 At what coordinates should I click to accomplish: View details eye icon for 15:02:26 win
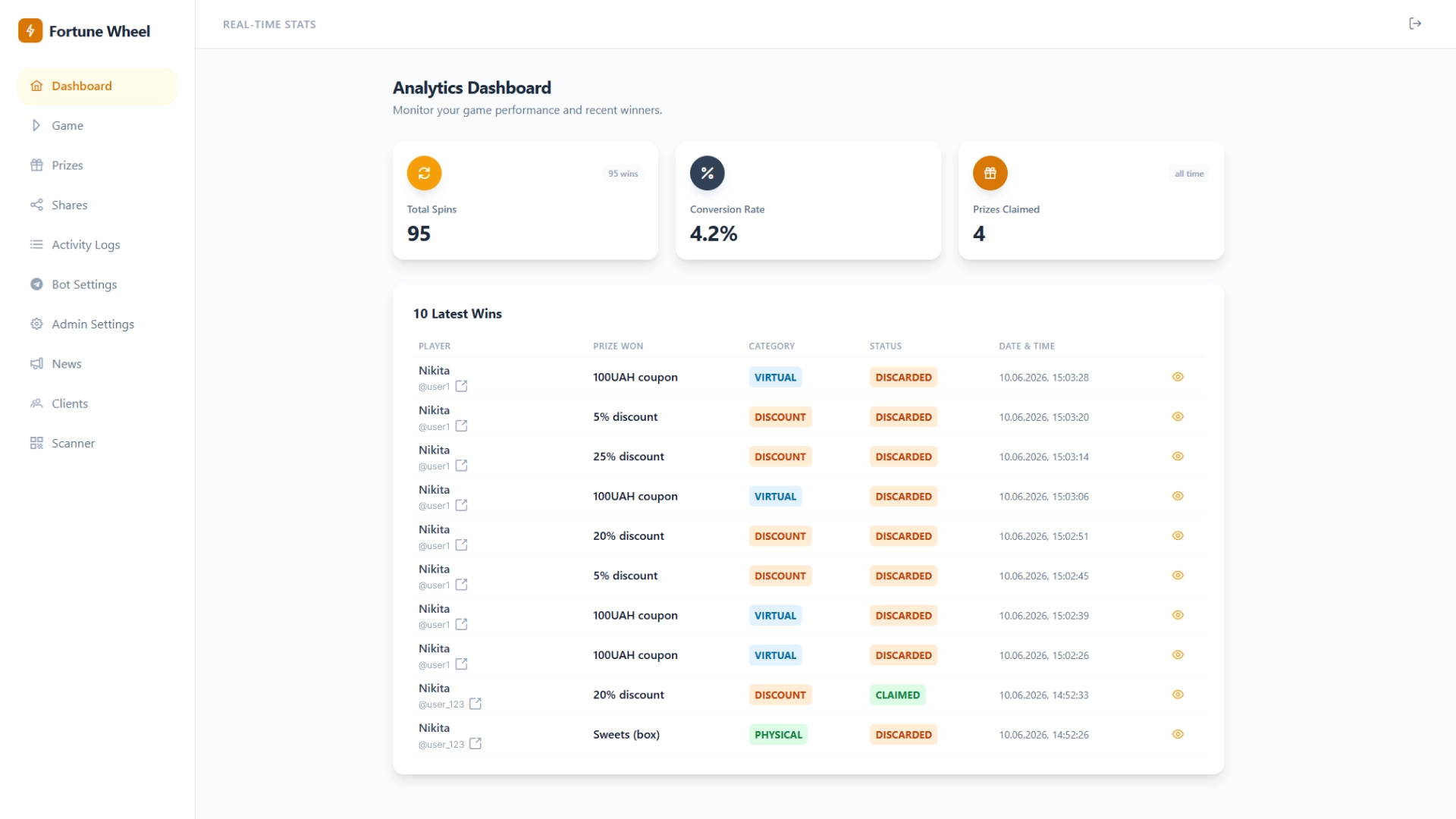(x=1178, y=654)
